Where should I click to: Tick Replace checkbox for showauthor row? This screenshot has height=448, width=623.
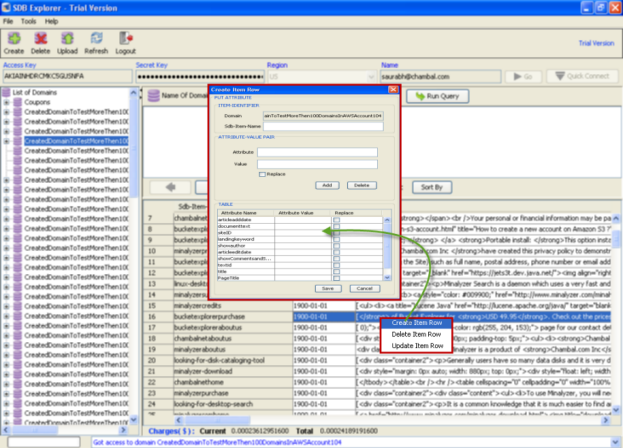(x=337, y=246)
